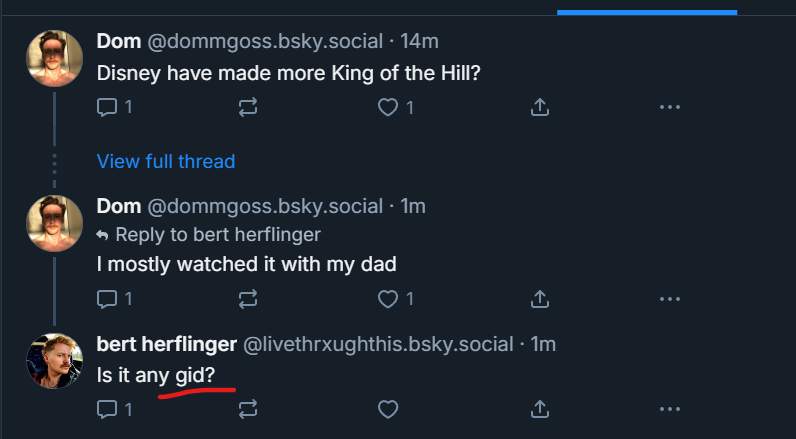The image size is (796, 439).
Task: Open Dom's avatar on the top post
Action: (54, 58)
